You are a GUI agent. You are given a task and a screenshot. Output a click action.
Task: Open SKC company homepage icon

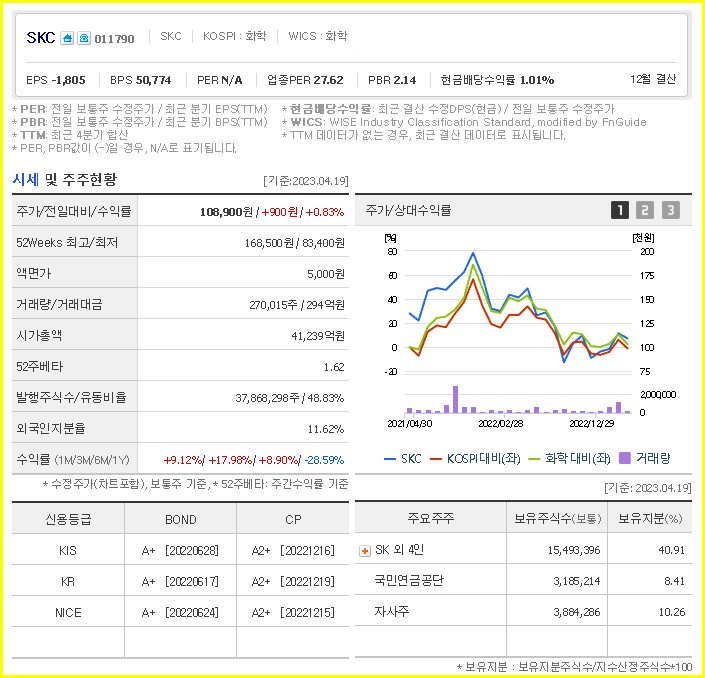point(67,38)
